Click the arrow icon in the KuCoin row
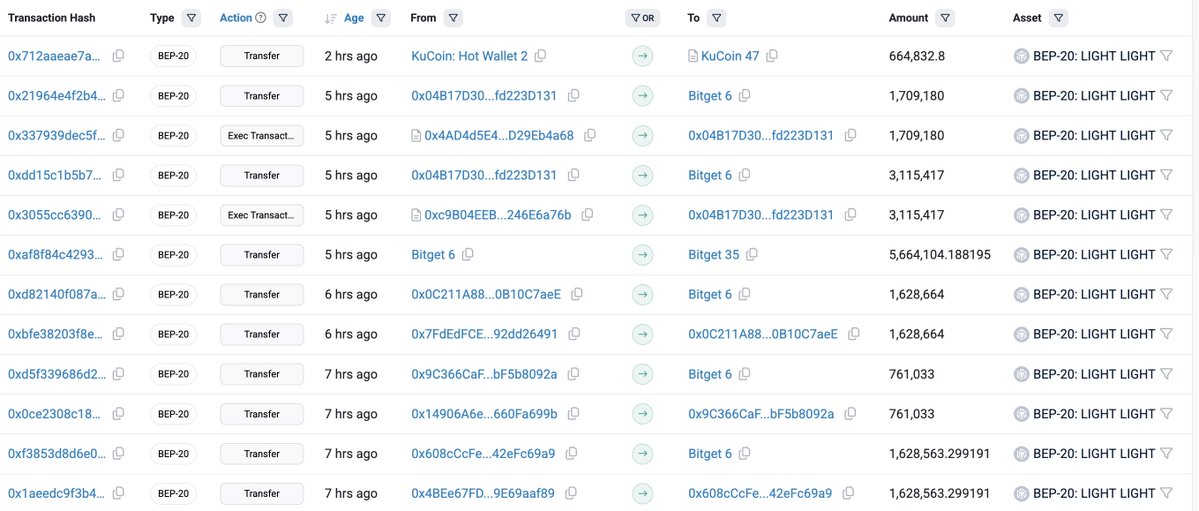Screen dimensions: 1199x511 pos(642,56)
